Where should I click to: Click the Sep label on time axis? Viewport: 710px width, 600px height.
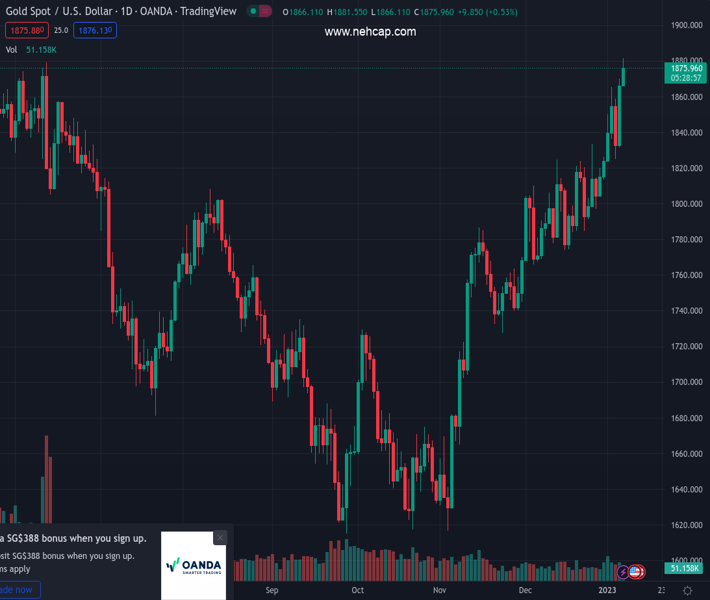[x=271, y=591]
